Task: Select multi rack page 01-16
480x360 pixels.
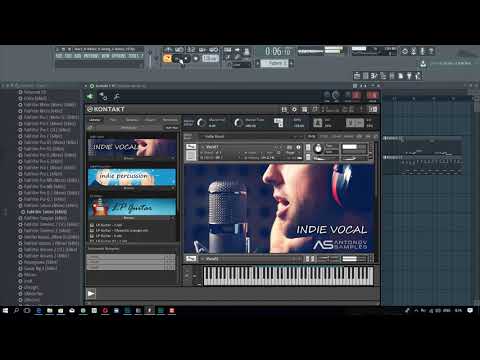Action: 312,136
